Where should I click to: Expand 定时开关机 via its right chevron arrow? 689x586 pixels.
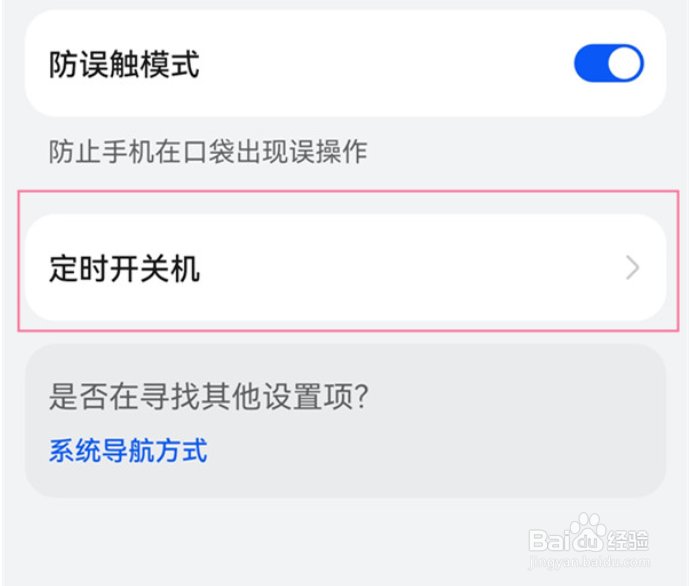pyautogui.click(x=632, y=268)
